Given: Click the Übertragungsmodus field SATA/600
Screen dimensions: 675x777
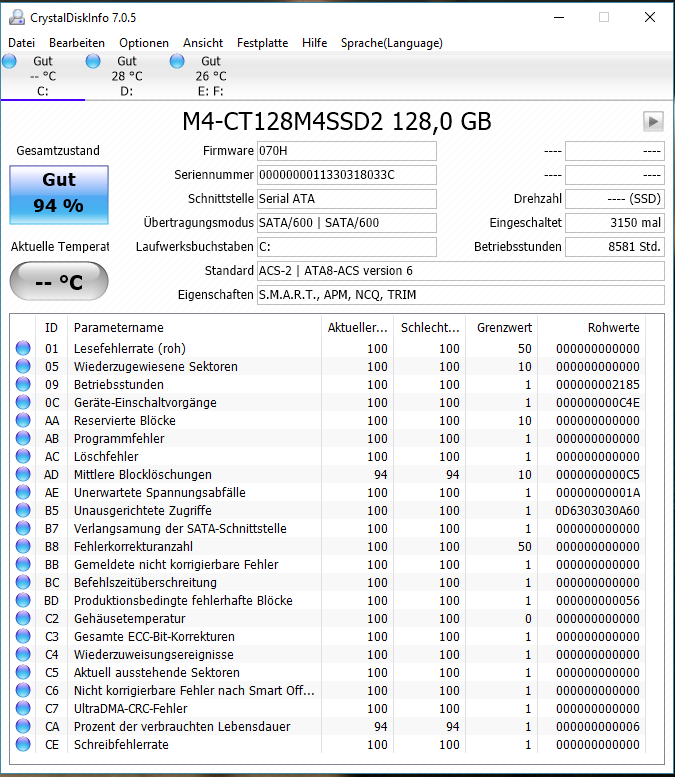Looking at the screenshot, I should pos(346,222).
